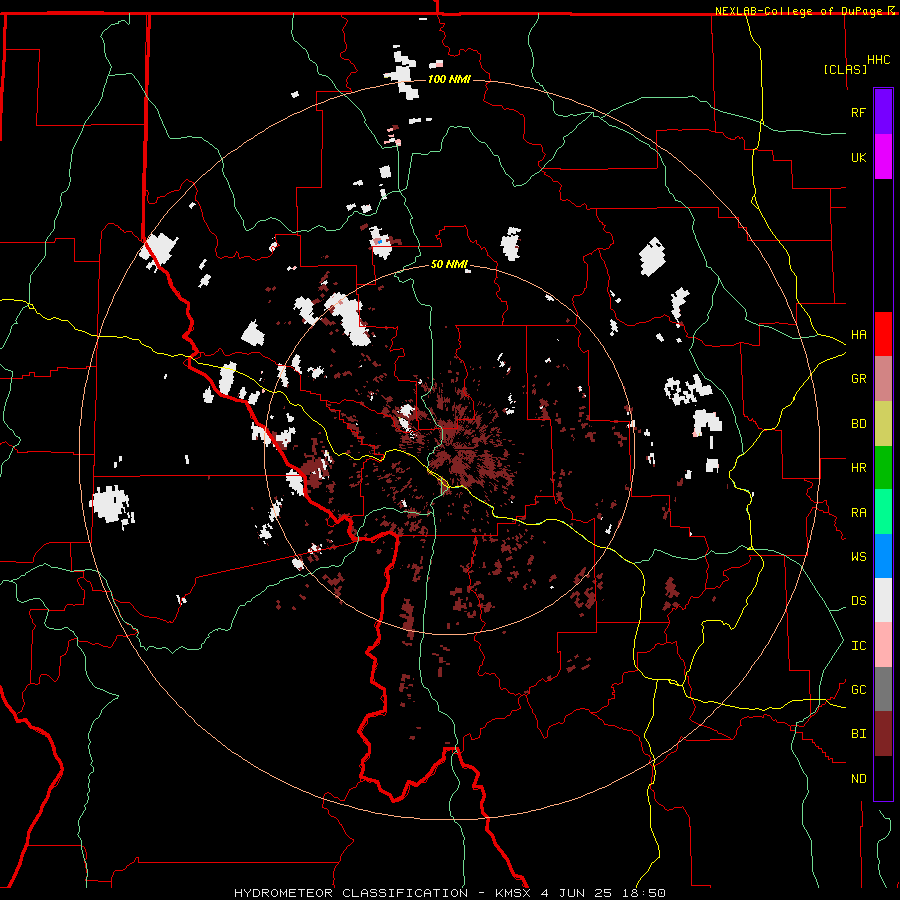Click the HA red legend swatch

click(x=883, y=334)
